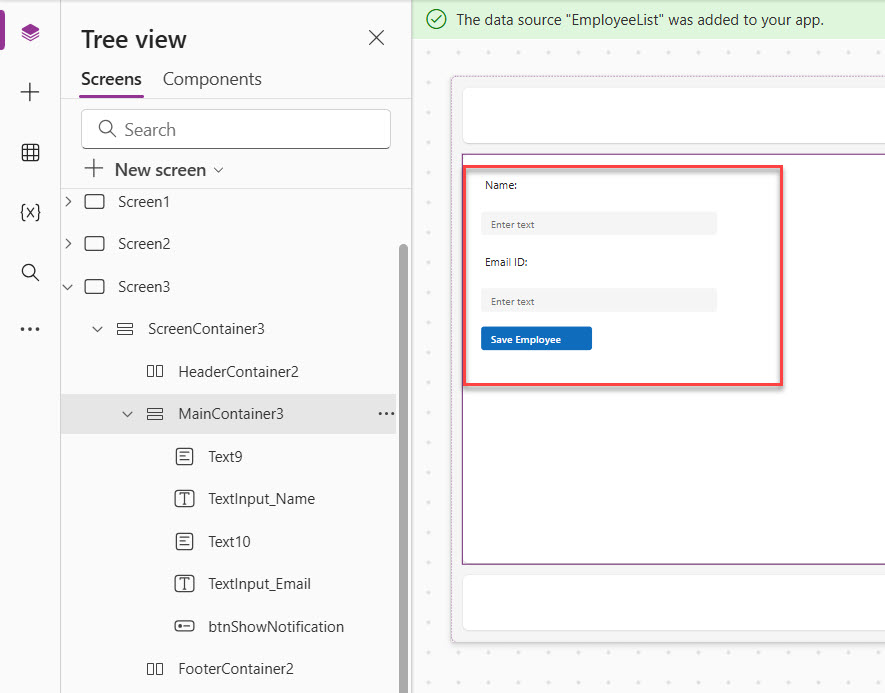Click the Name text input on canvas
Image resolution: width=885 pixels, height=693 pixels.
(599, 223)
